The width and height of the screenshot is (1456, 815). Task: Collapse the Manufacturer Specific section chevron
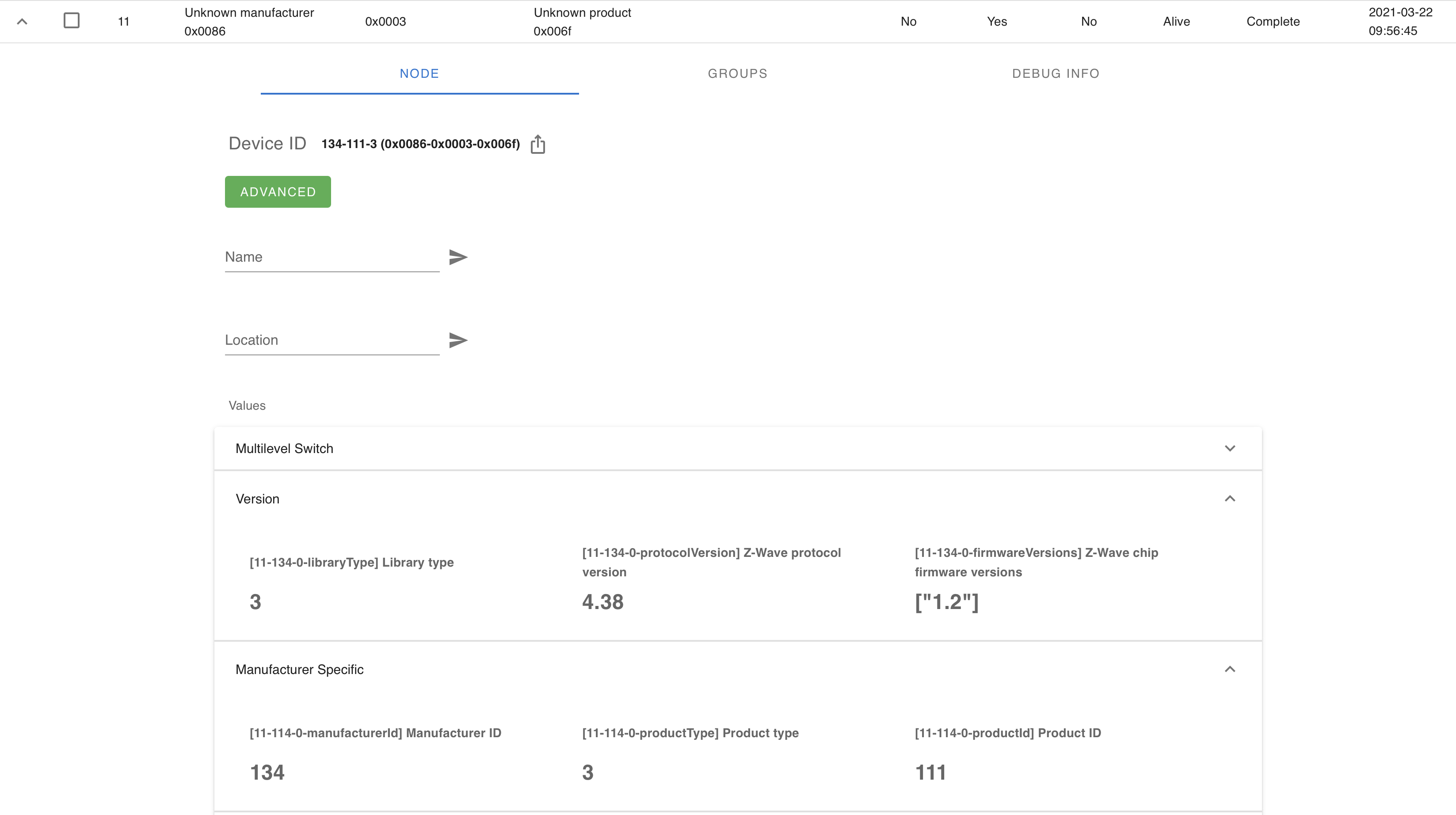point(1229,669)
